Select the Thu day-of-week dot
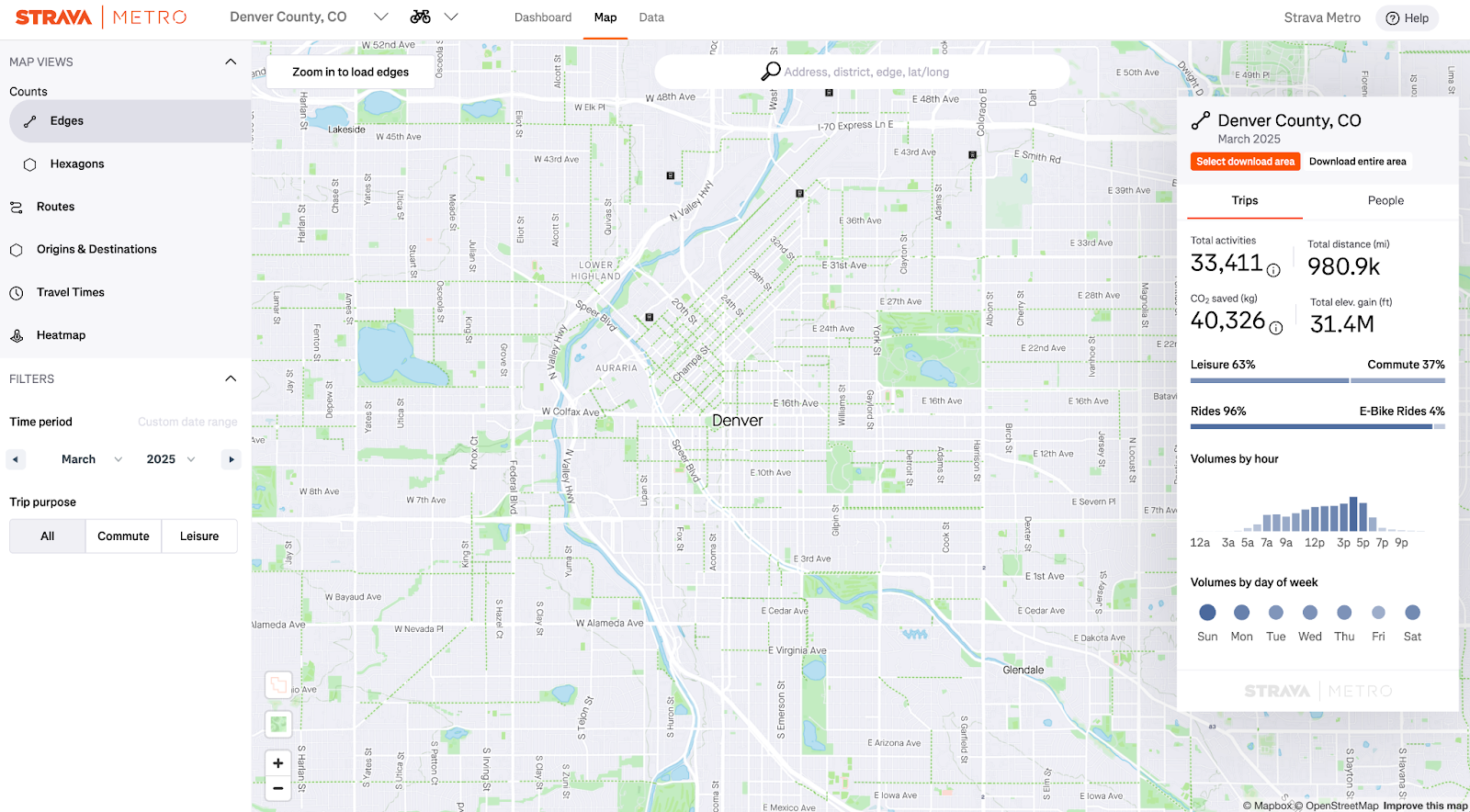 point(1344,613)
